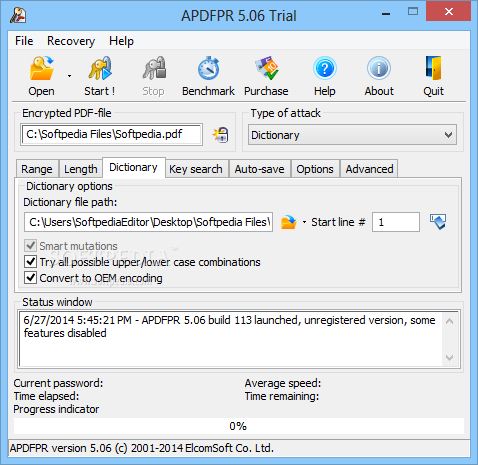
Task: Click status window scroll down arrow
Action: (449, 358)
